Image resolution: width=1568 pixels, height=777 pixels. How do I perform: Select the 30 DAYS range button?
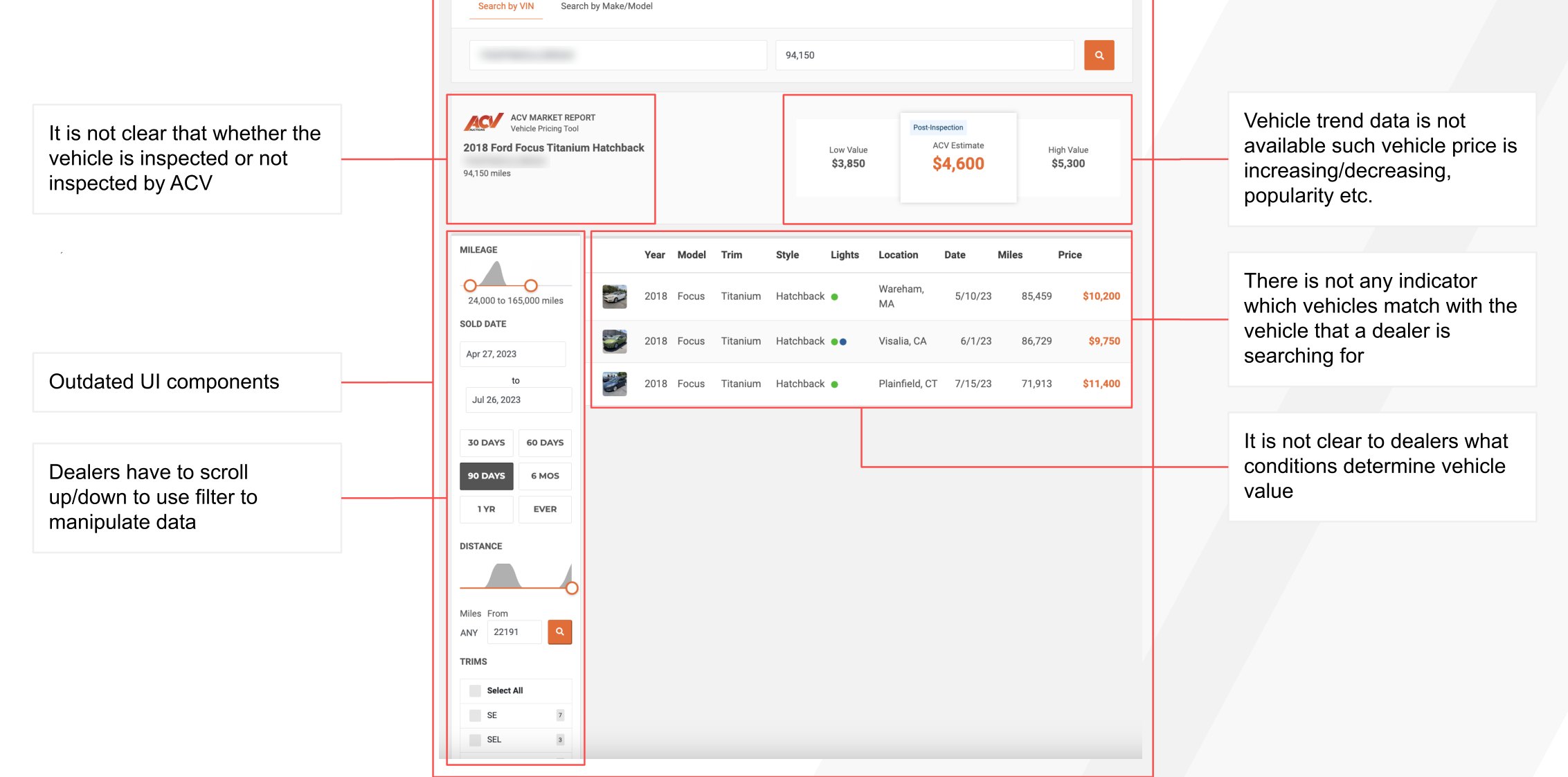(486, 443)
